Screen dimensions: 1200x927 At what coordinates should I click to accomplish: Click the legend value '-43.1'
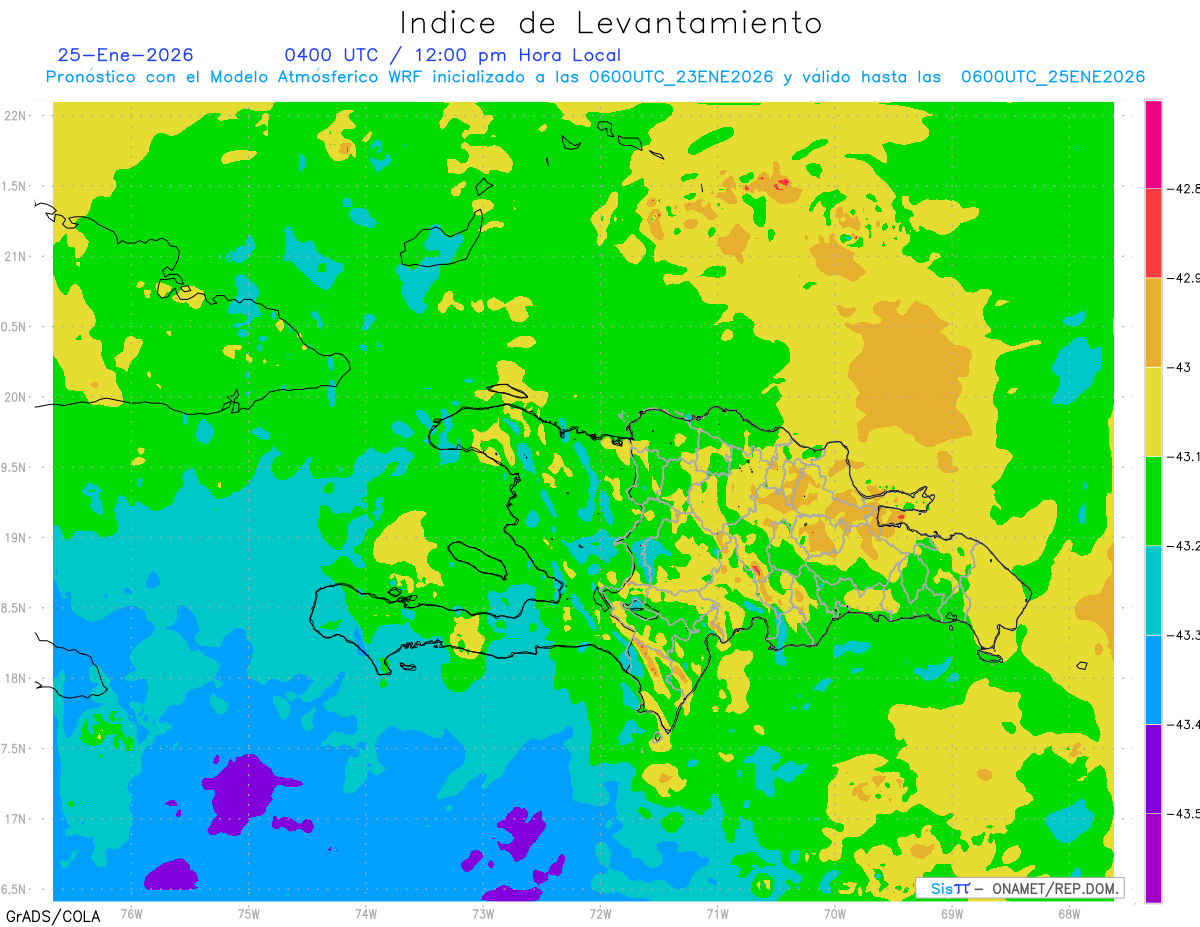pos(1184,456)
